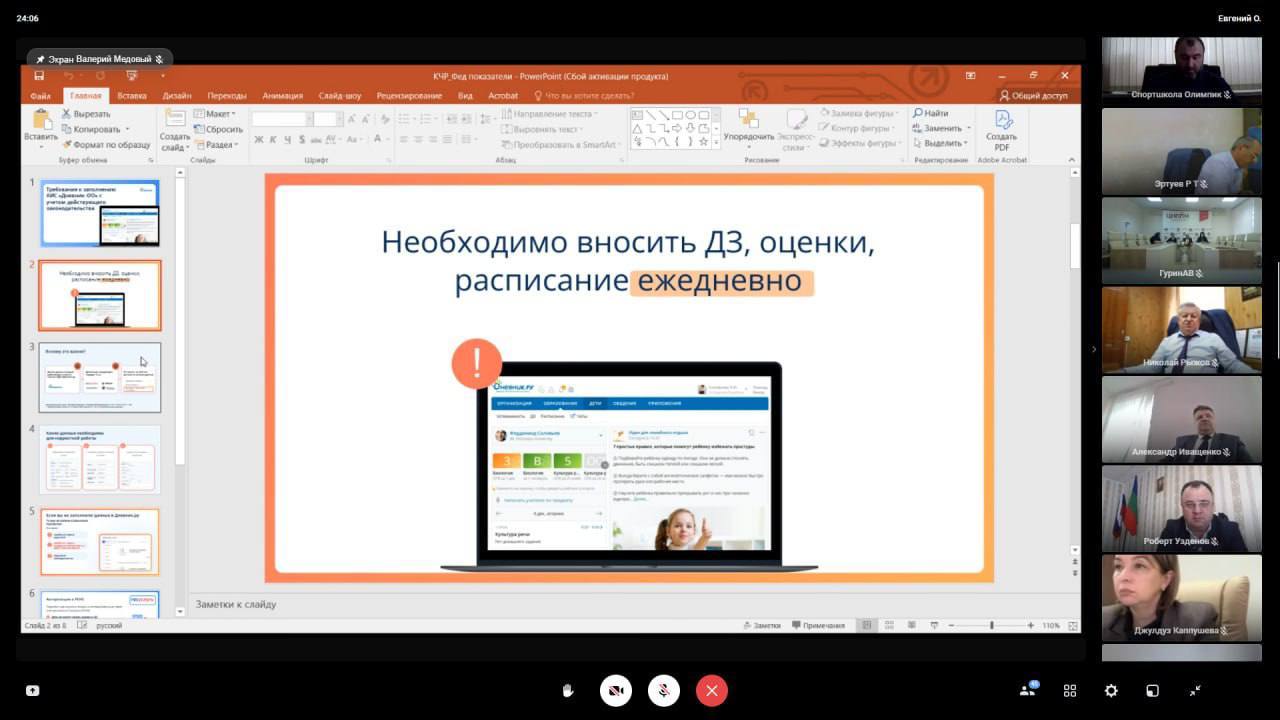The width and height of the screenshot is (1280, 720).
Task: Click the zoom slider handle
Action: click(992, 625)
